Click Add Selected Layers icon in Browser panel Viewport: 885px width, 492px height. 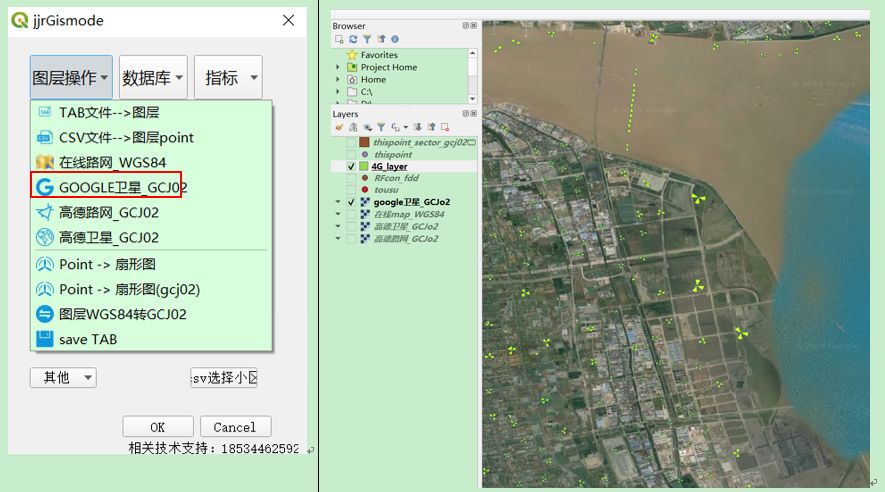coord(339,39)
